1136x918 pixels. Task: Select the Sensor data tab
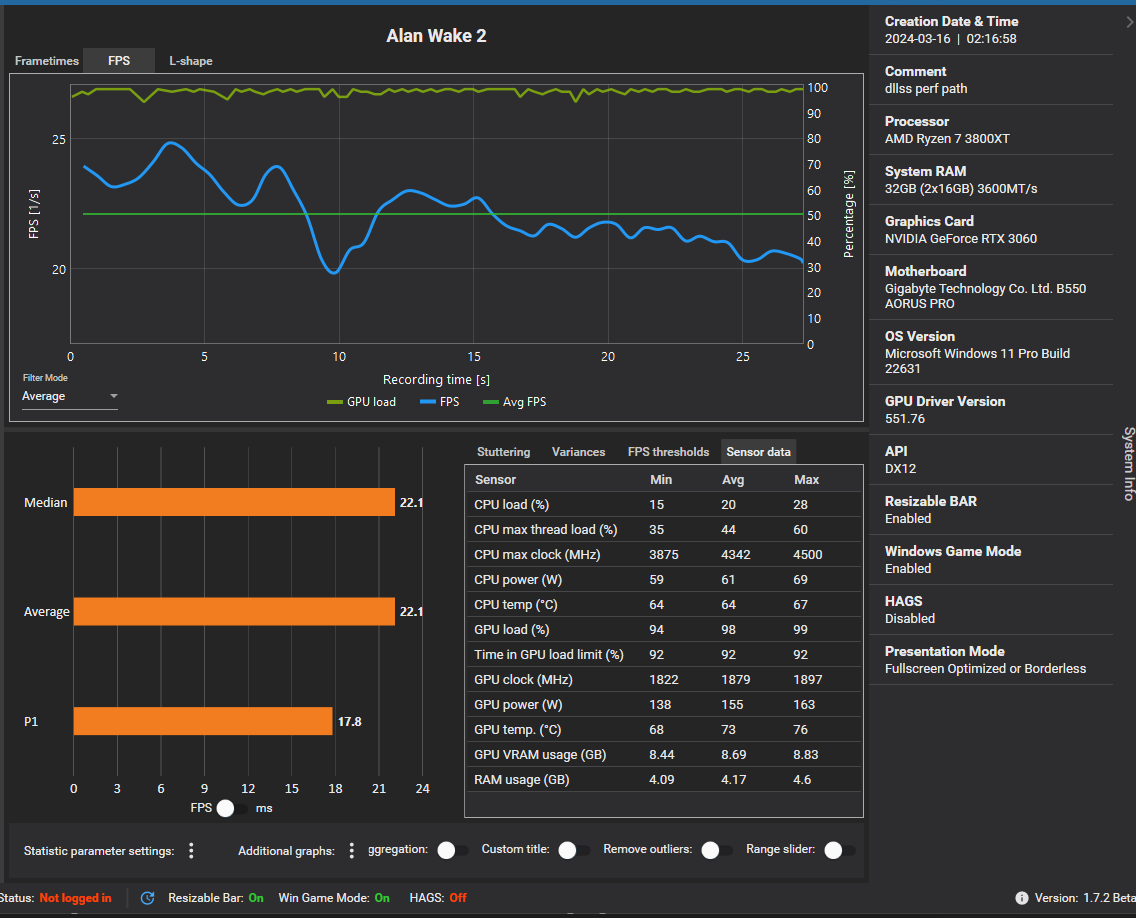(759, 451)
